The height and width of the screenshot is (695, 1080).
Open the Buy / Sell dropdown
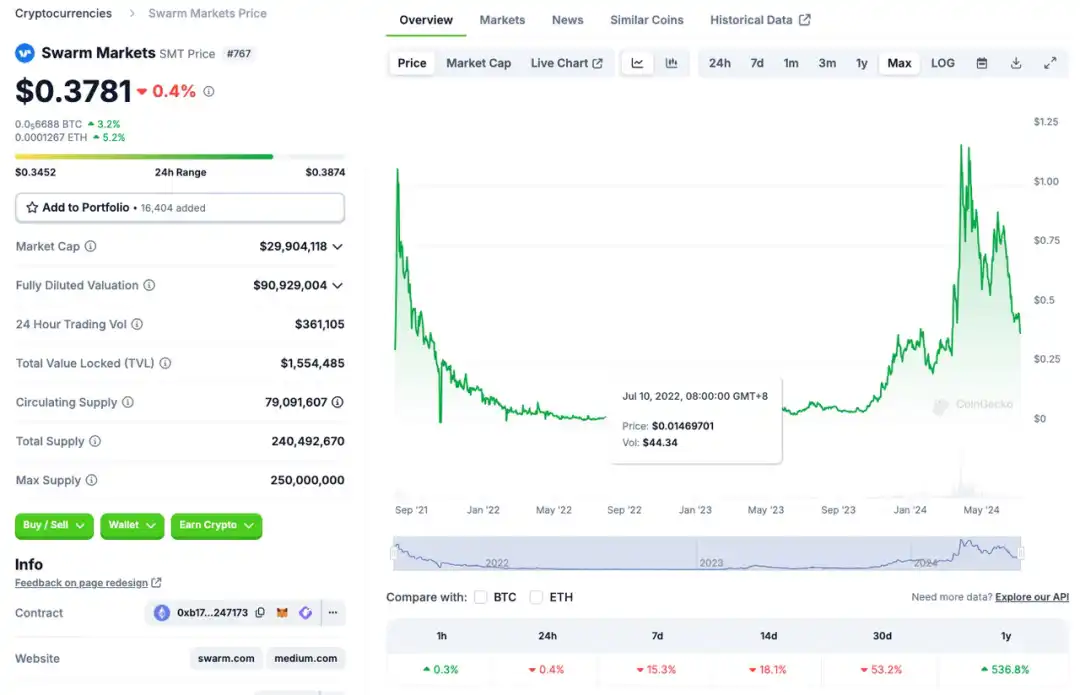[x=54, y=525]
